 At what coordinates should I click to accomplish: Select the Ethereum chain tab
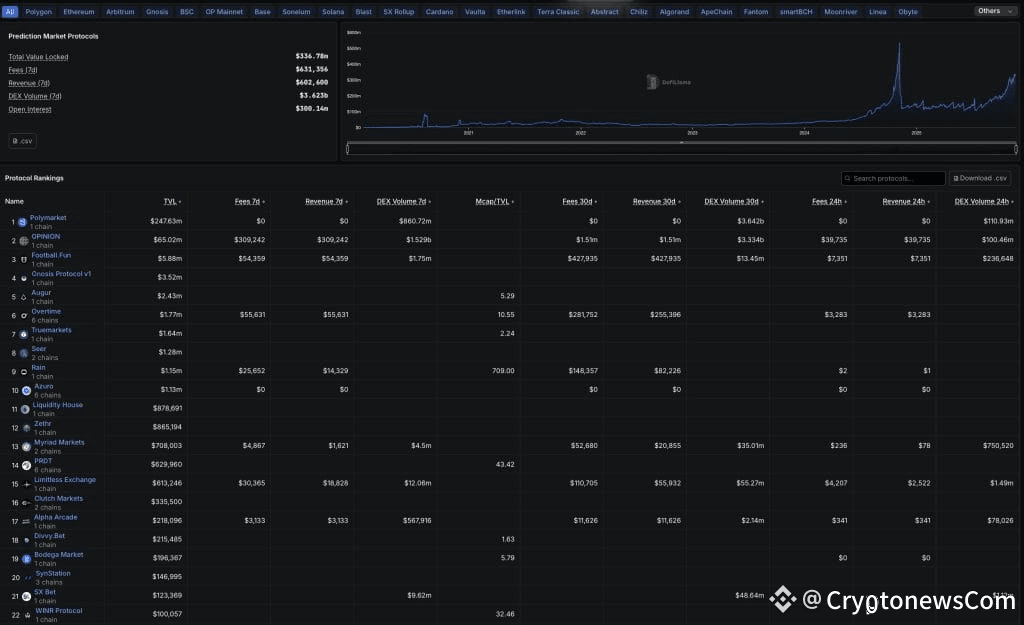pyautogui.click(x=79, y=12)
